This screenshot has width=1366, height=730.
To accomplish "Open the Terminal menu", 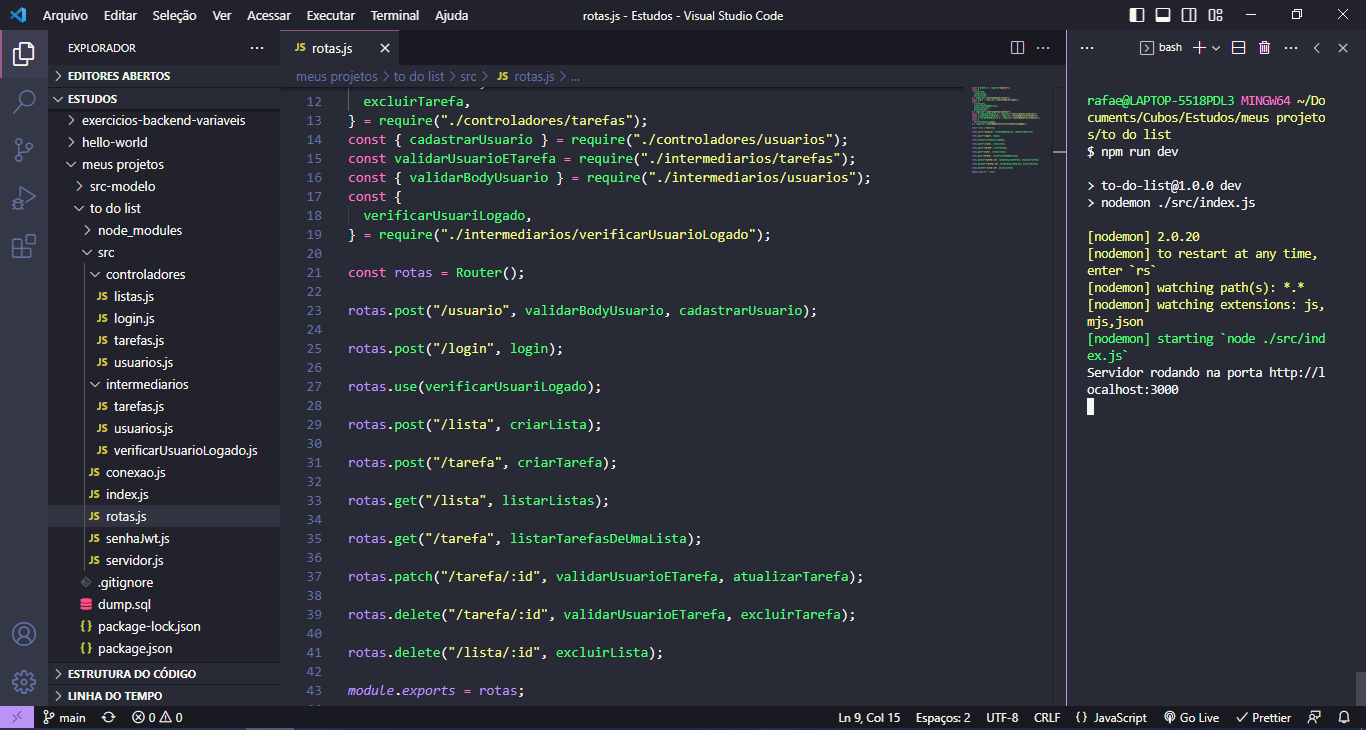I will tap(394, 15).
